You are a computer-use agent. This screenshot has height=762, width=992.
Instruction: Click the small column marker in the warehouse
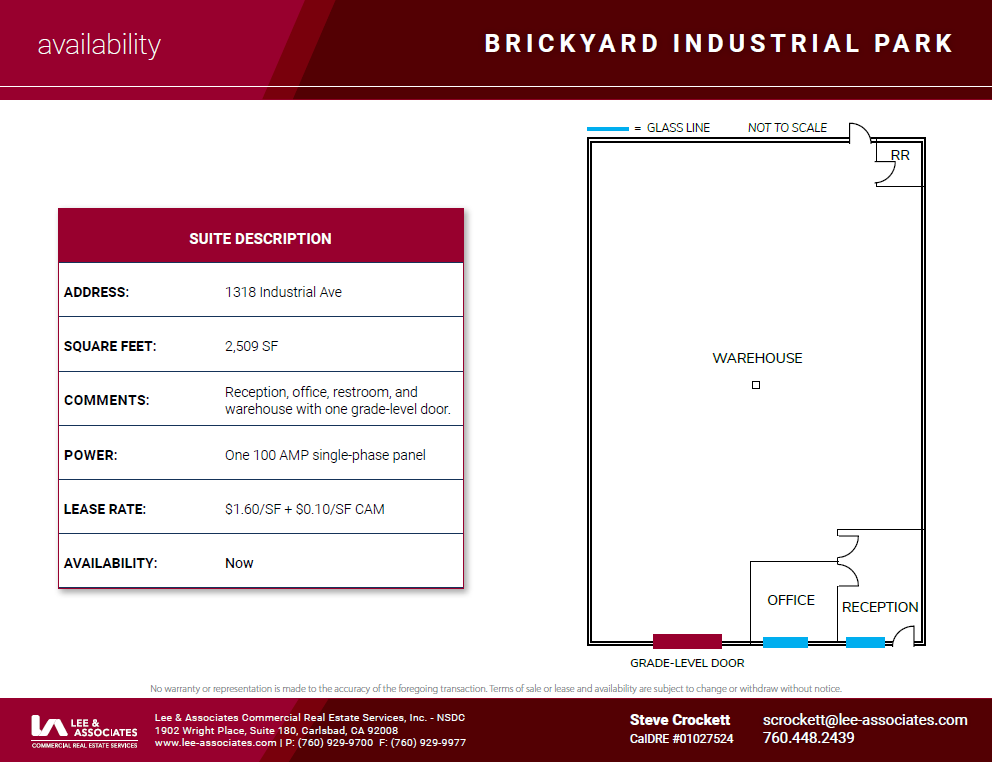pos(756,385)
